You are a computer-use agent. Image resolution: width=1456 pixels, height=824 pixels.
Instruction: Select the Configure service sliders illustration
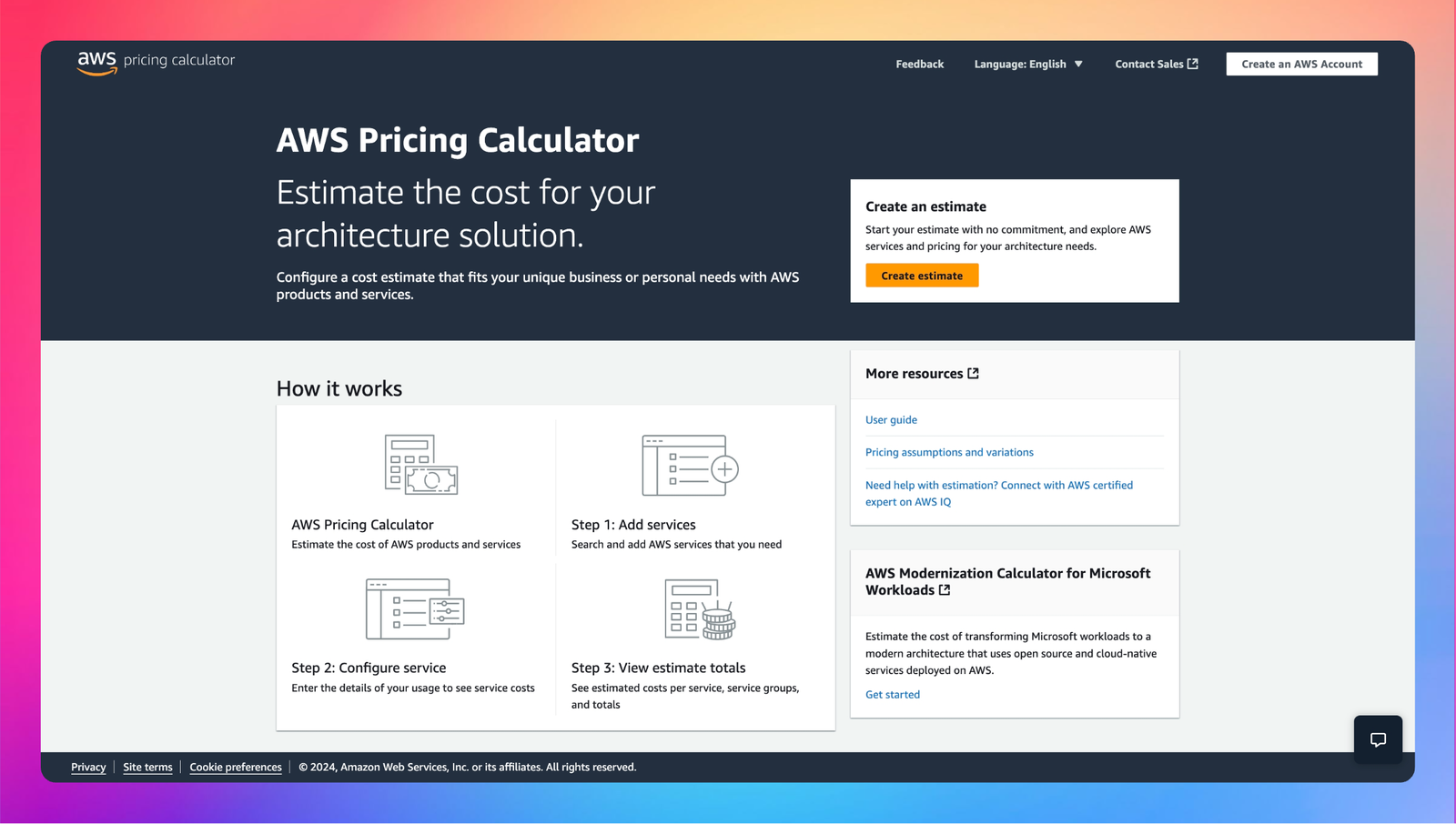pyautogui.click(x=415, y=608)
